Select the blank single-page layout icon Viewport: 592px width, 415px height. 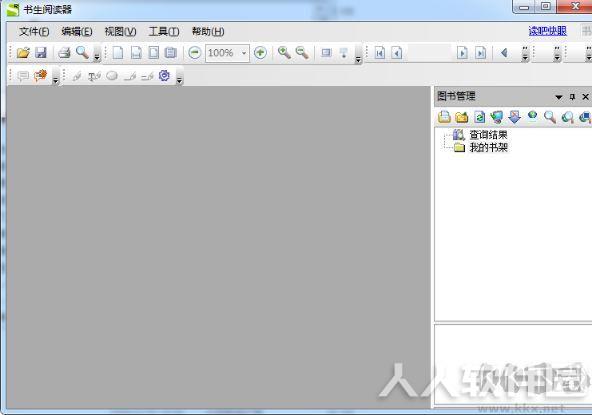point(118,52)
